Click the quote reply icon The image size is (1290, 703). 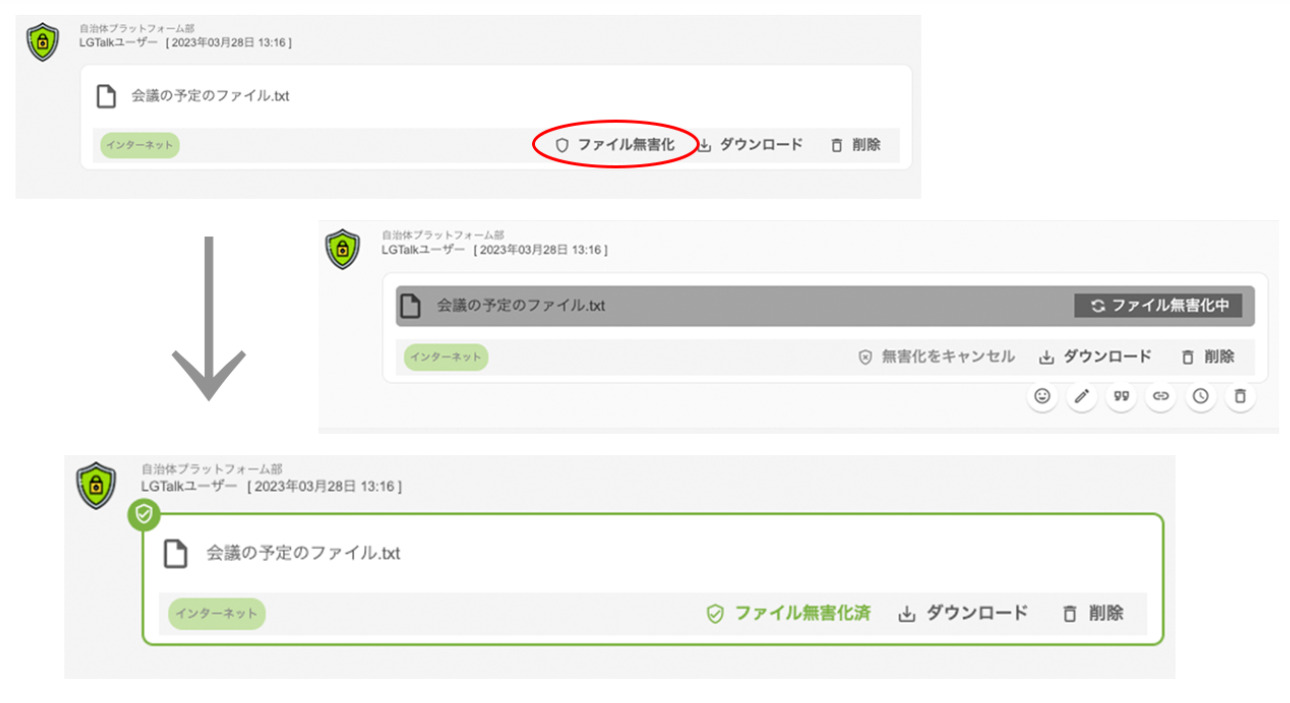(x=1121, y=397)
